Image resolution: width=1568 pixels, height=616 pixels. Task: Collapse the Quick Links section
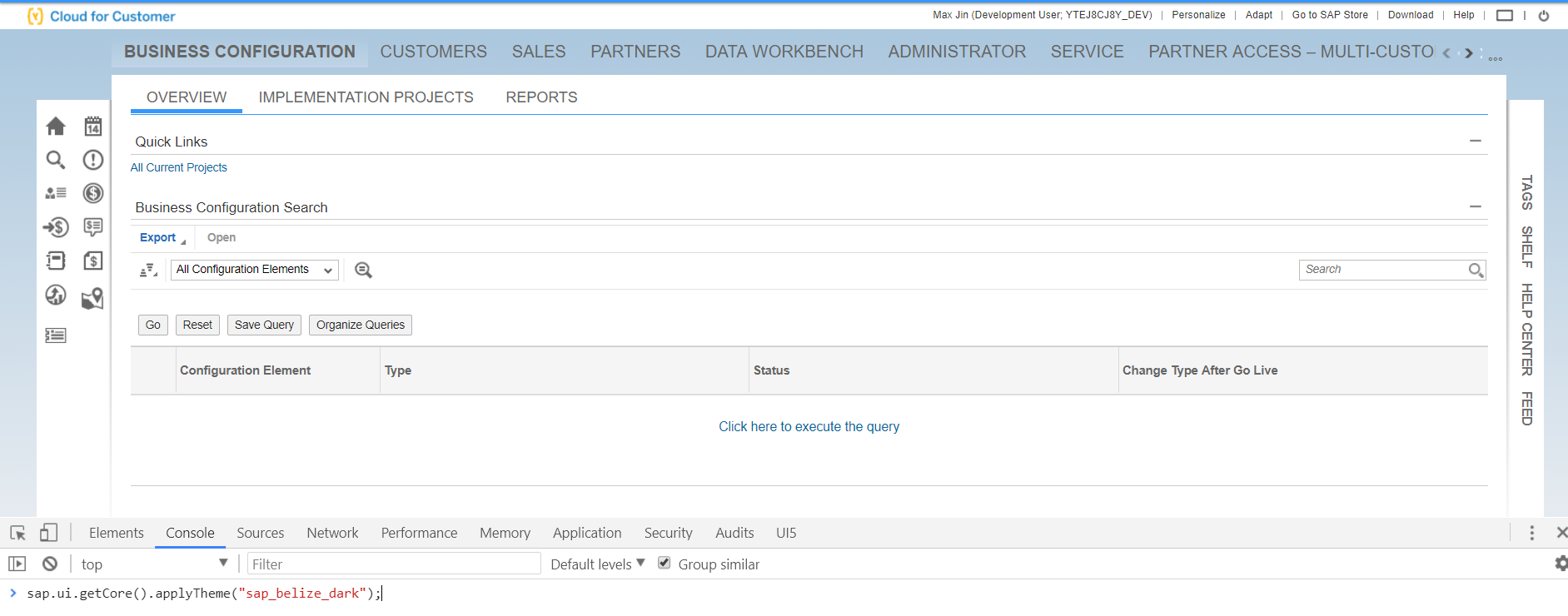(1476, 141)
